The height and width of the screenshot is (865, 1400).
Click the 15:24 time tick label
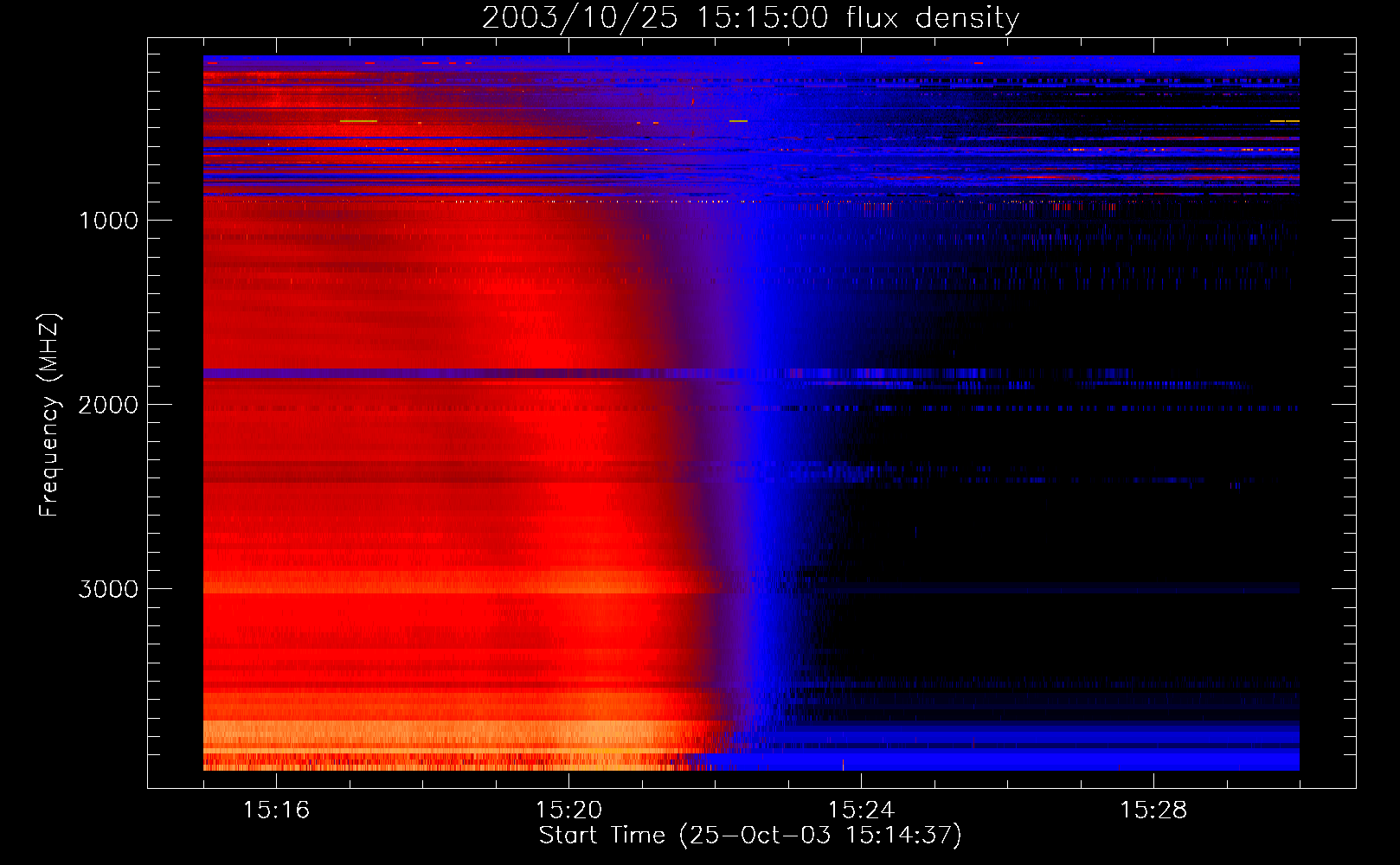(x=861, y=811)
